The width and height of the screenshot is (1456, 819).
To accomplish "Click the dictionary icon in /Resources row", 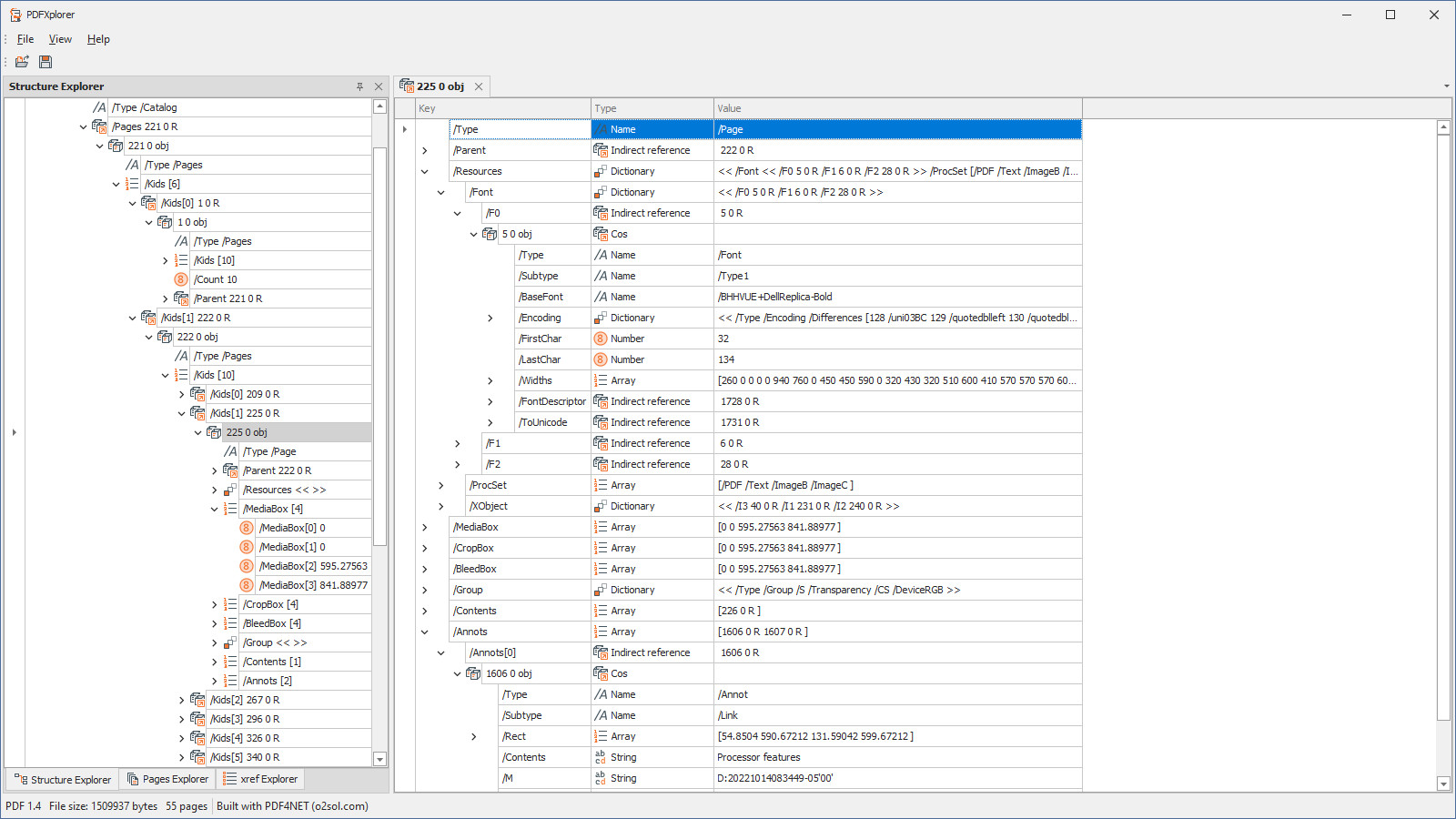I will [601, 171].
